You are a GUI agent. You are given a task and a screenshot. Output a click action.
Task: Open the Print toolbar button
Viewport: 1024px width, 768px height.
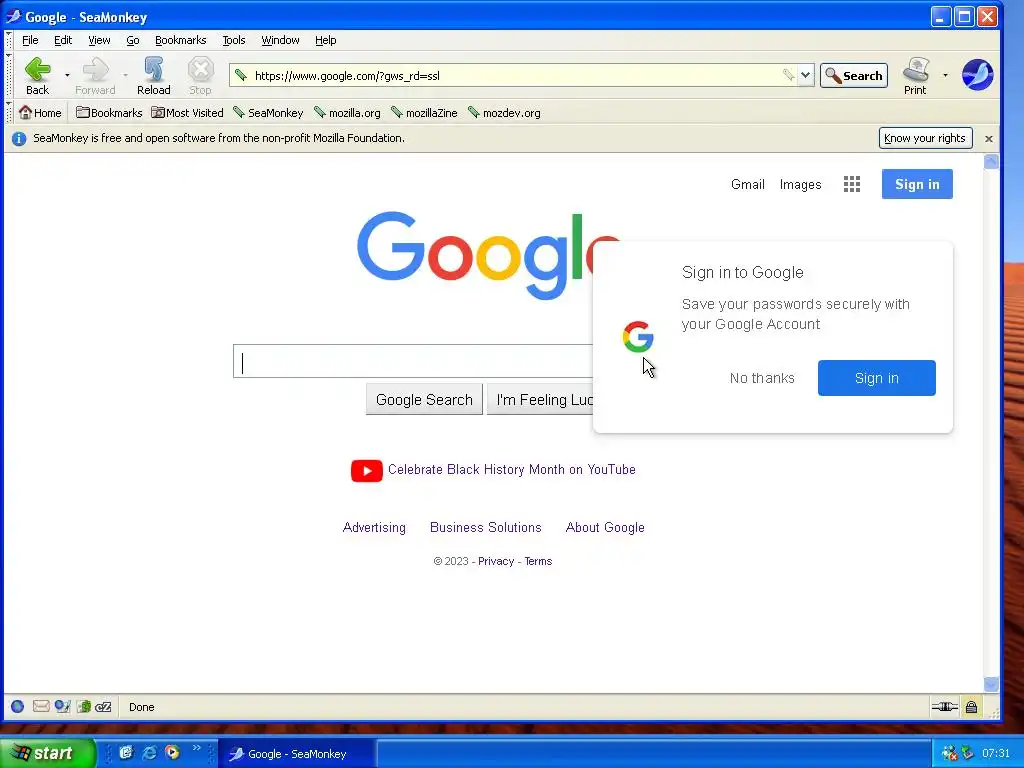(x=915, y=76)
